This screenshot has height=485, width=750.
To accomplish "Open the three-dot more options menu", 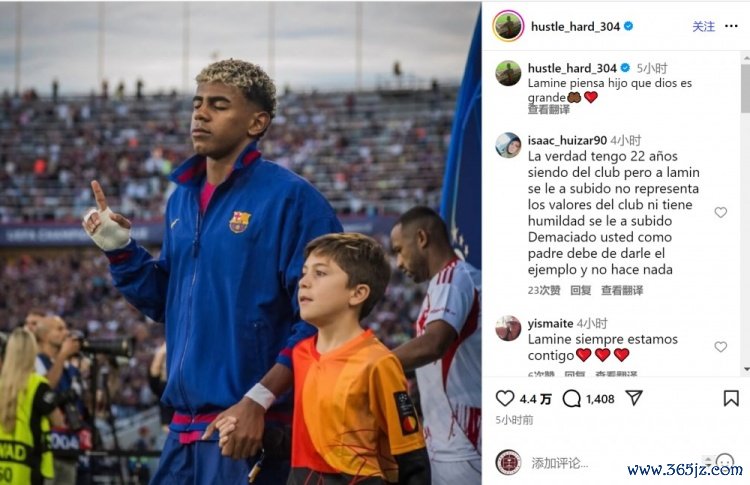I will pos(731,26).
